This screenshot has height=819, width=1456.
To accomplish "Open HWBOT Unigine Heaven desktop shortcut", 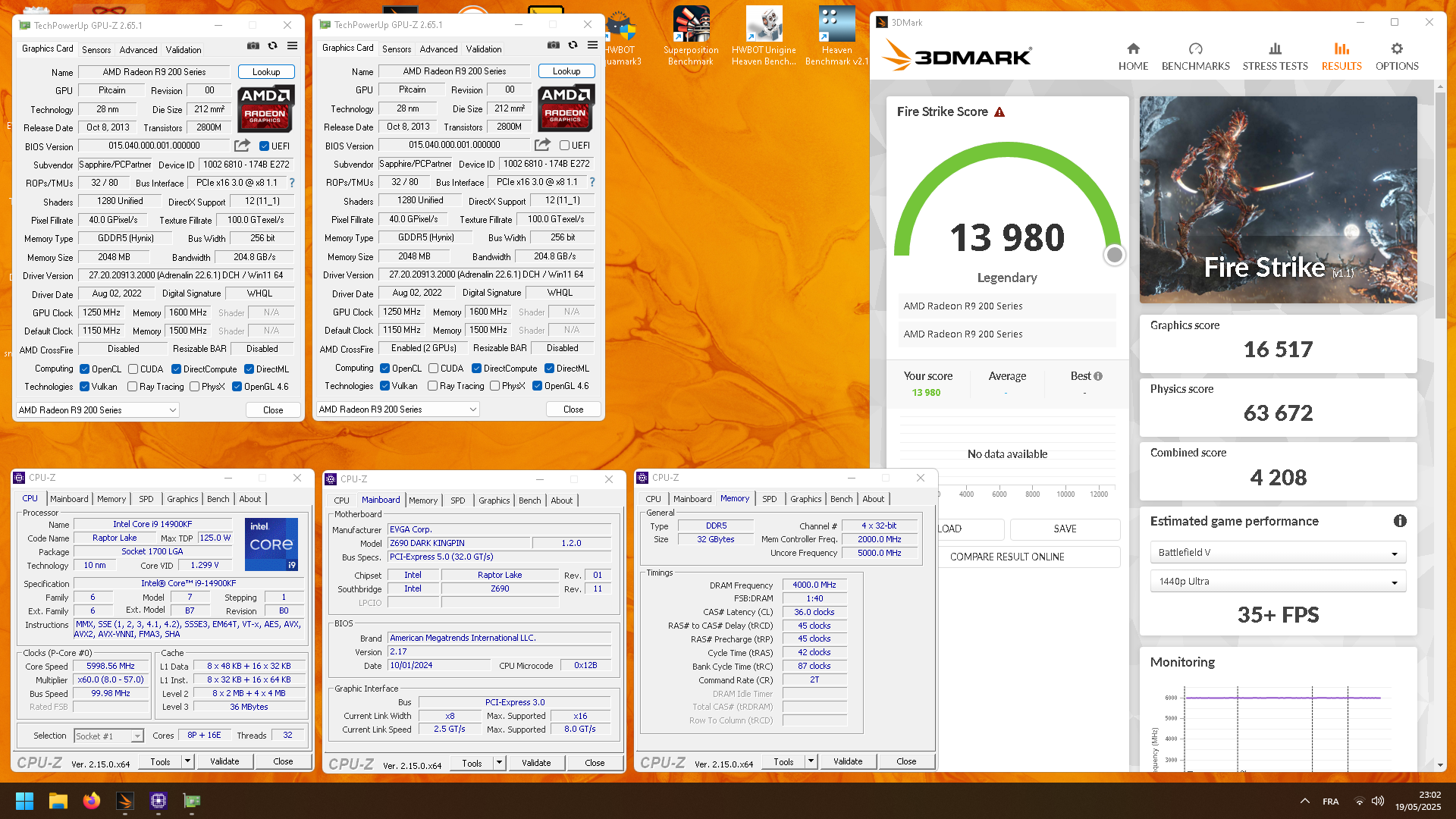I will coord(764,36).
